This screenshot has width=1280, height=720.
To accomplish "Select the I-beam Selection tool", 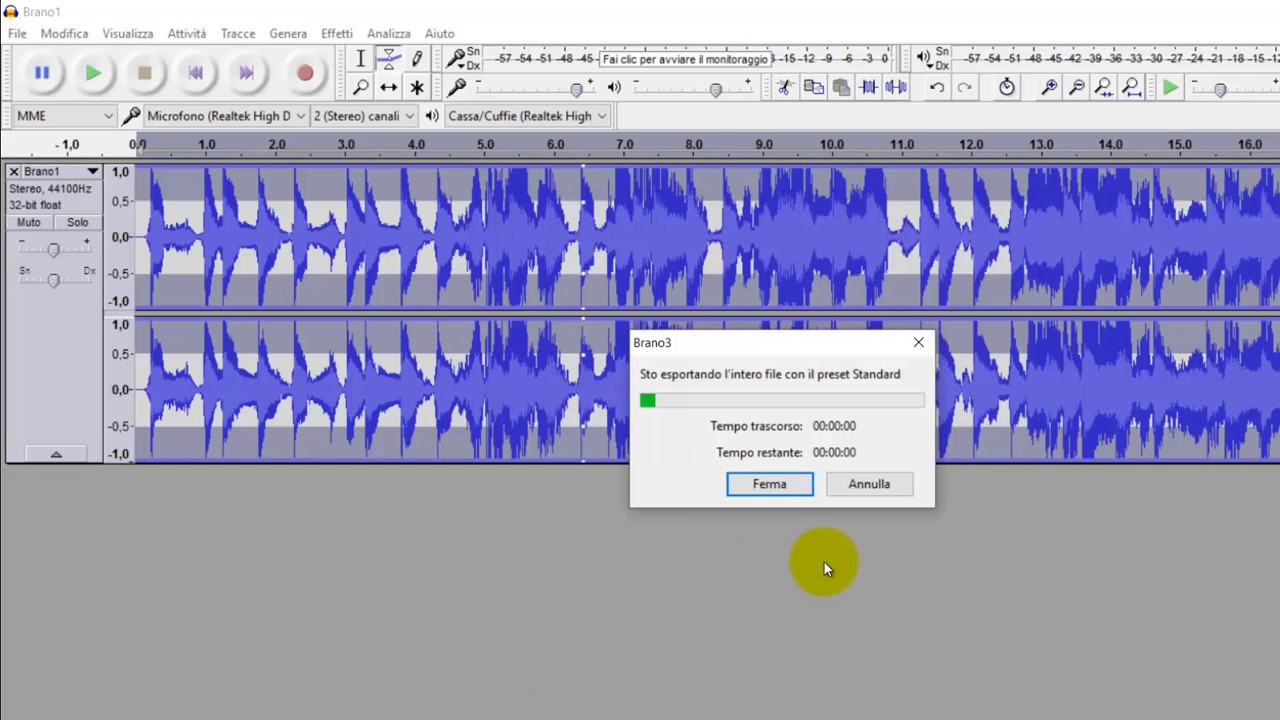I will click(x=361, y=59).
